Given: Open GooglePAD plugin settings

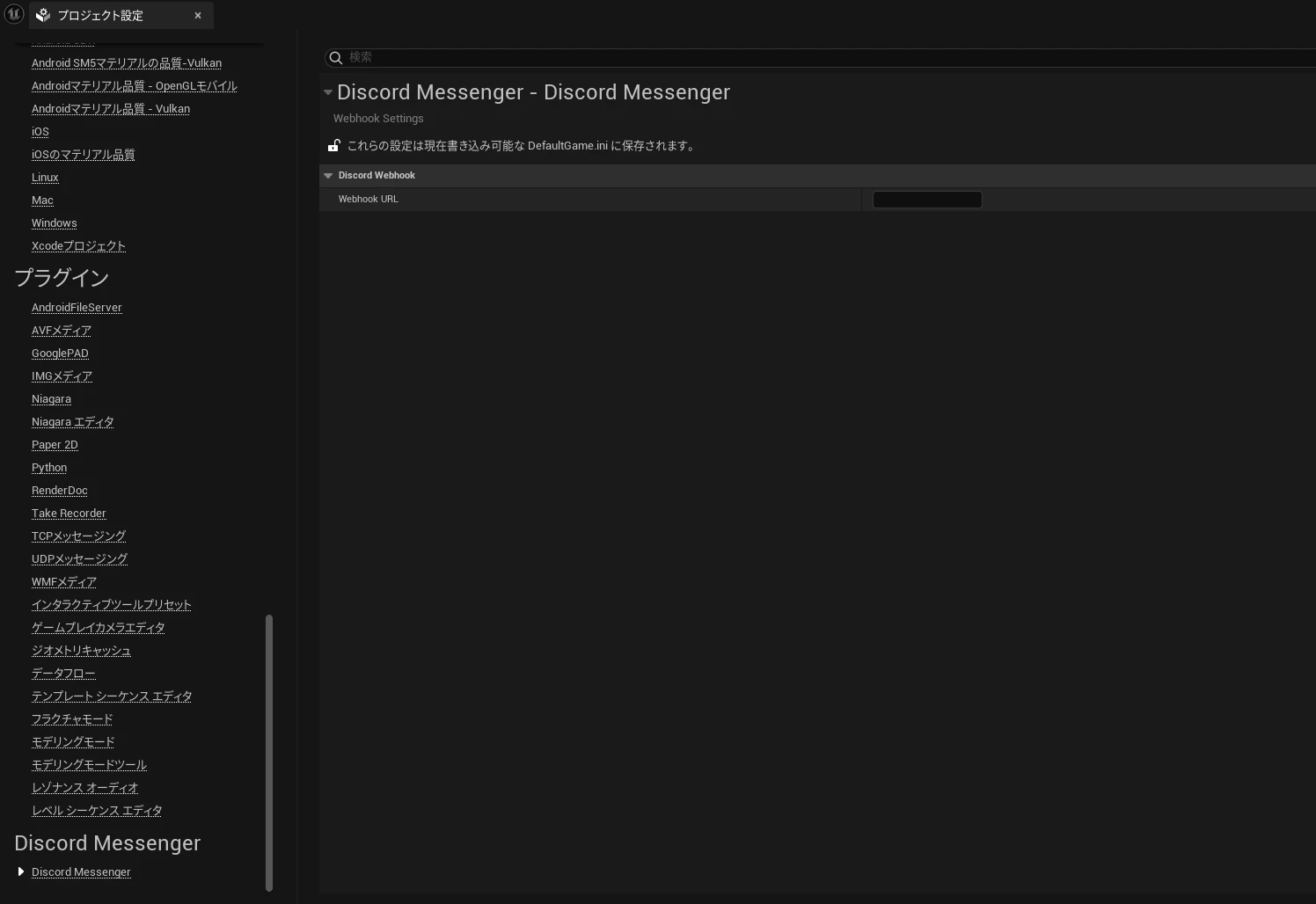Looking at the screenshot, I should coord(60,354).
